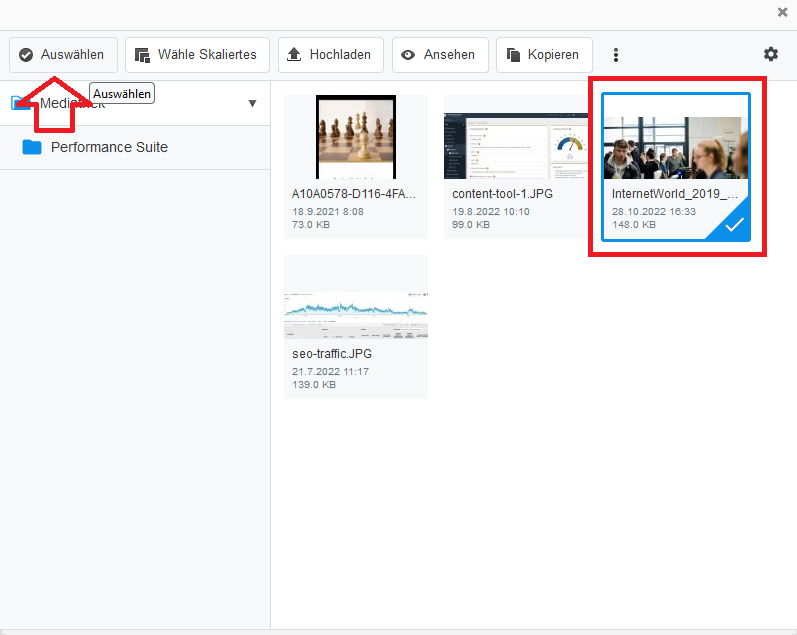This screenshot has width=797, height=635.
Task: Click the file name seo-traffic.JPG
Action: point(332,354)
